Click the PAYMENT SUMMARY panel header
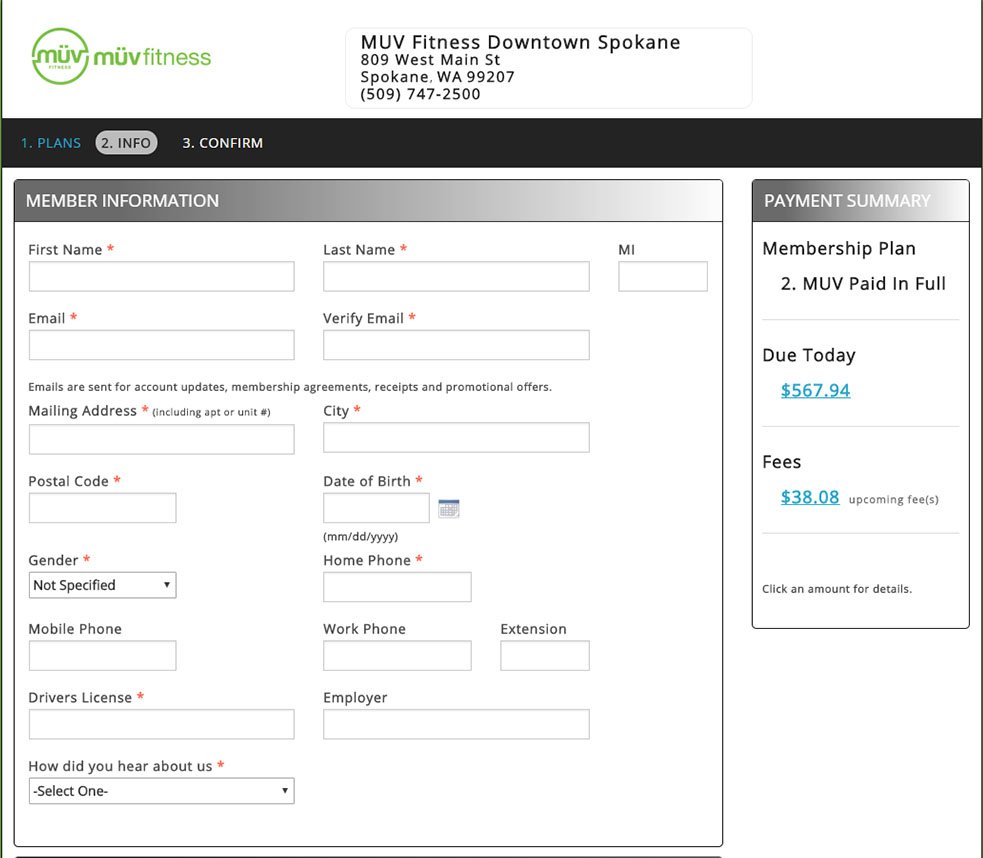 tap(861, 201)
